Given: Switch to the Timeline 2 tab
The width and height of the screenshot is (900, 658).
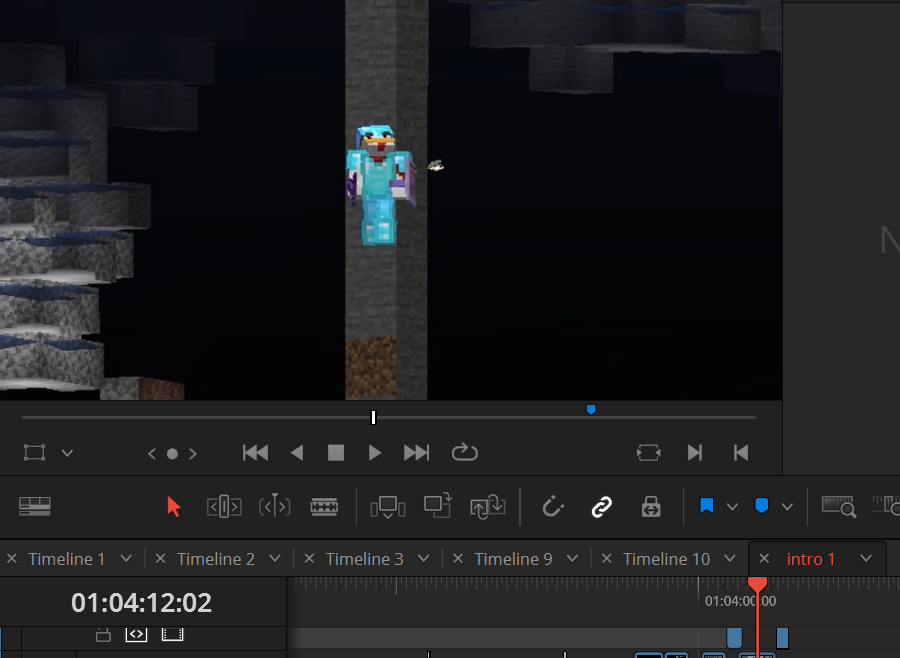Looking at the screenshot, I should (215, 559).
